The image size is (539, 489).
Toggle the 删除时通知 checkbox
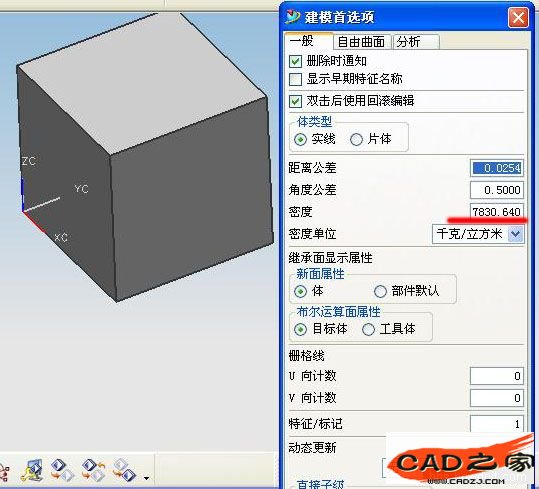295,62
